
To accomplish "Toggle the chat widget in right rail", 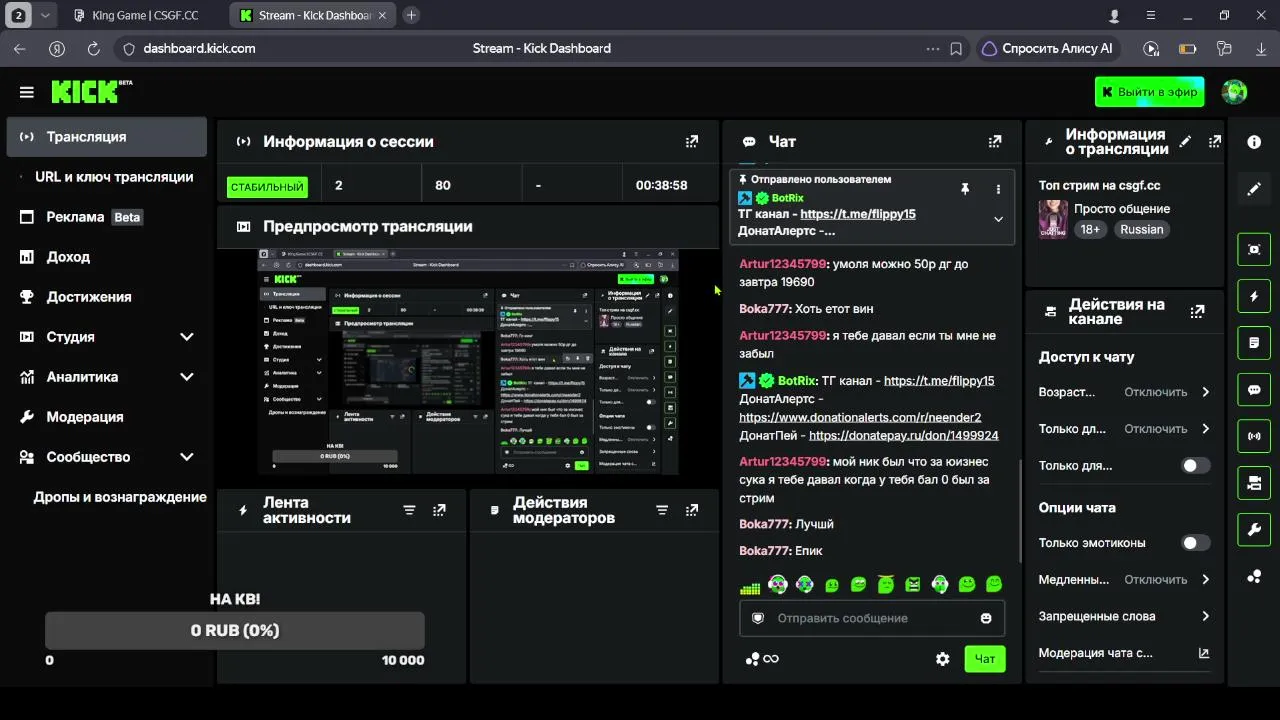I will 1254,390.
